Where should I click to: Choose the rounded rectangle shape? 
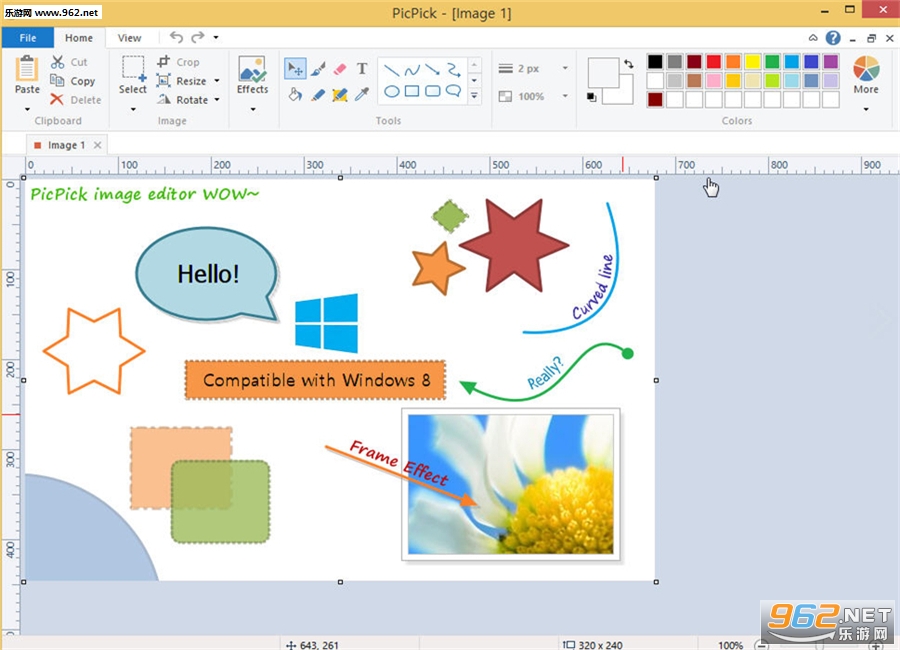(x=433, y=91)
